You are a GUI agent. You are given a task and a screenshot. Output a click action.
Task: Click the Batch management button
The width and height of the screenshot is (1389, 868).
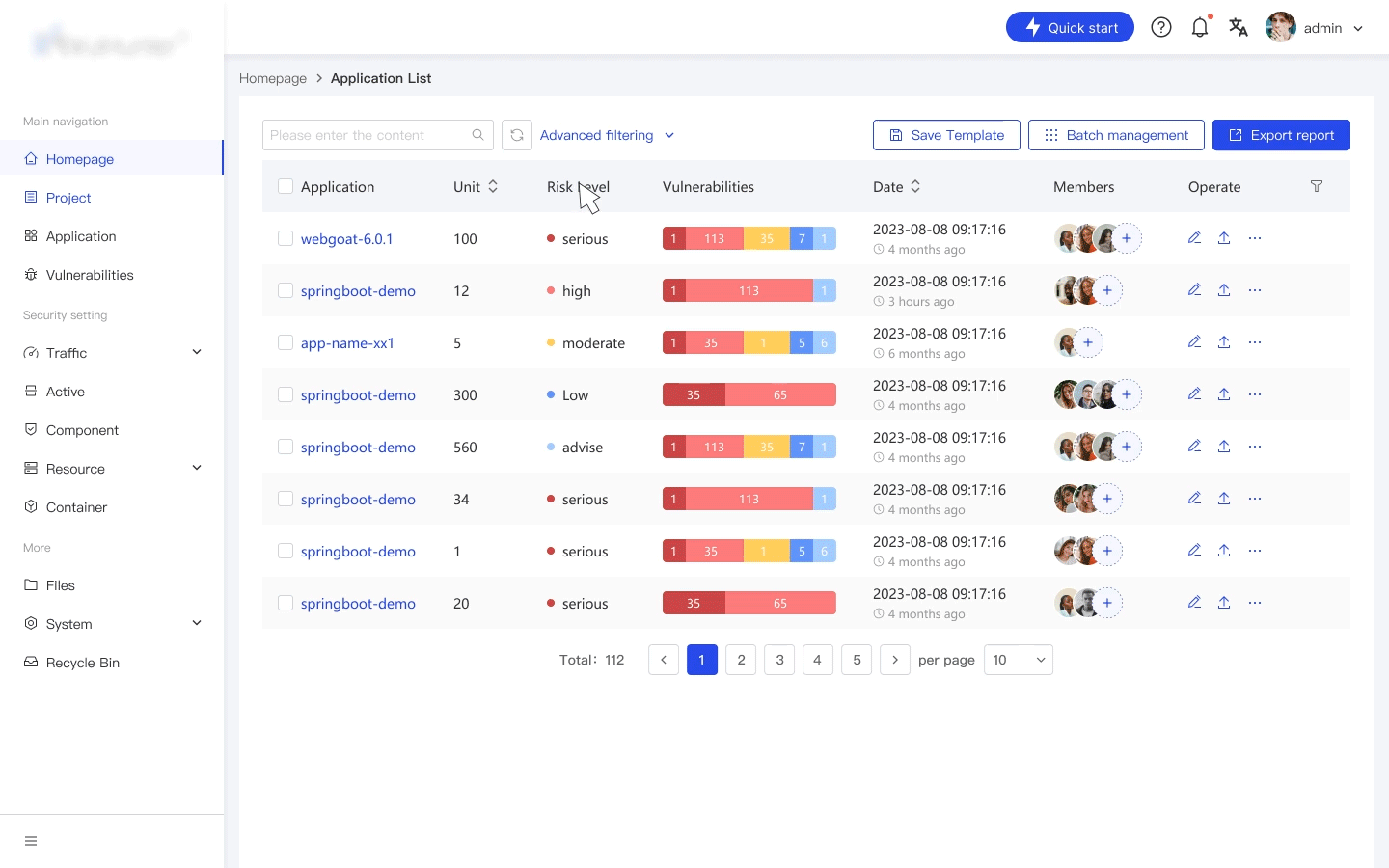1116,135
